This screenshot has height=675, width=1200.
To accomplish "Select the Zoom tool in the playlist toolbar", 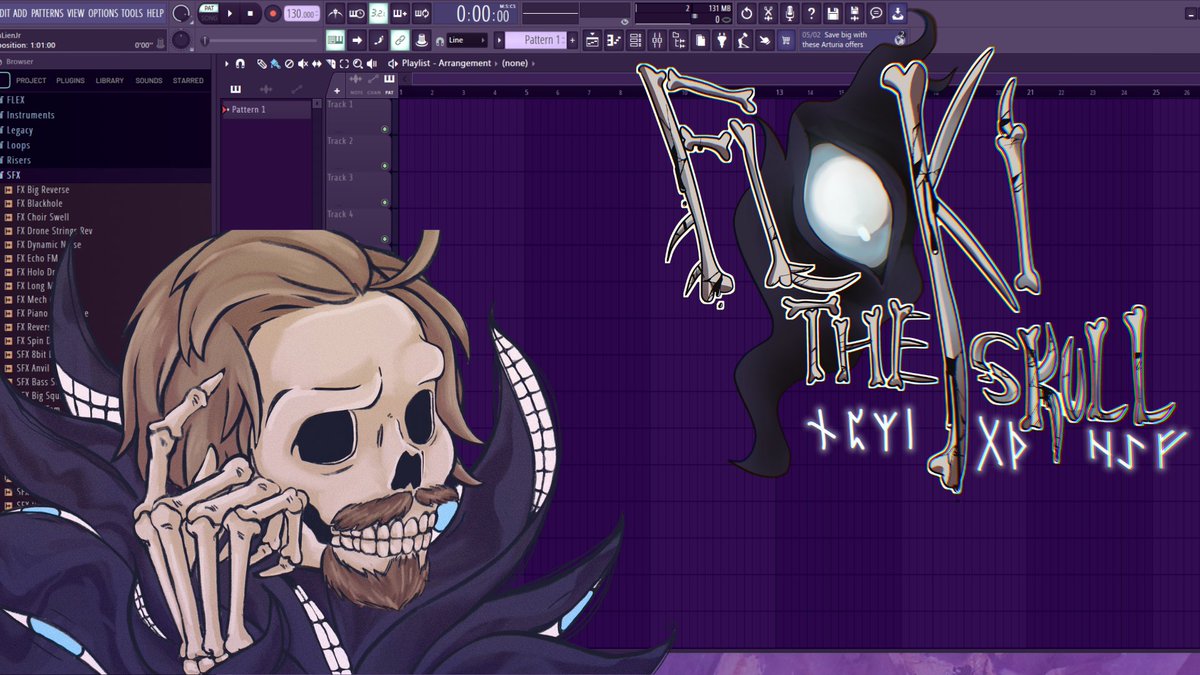I will [x=356, y=63].
